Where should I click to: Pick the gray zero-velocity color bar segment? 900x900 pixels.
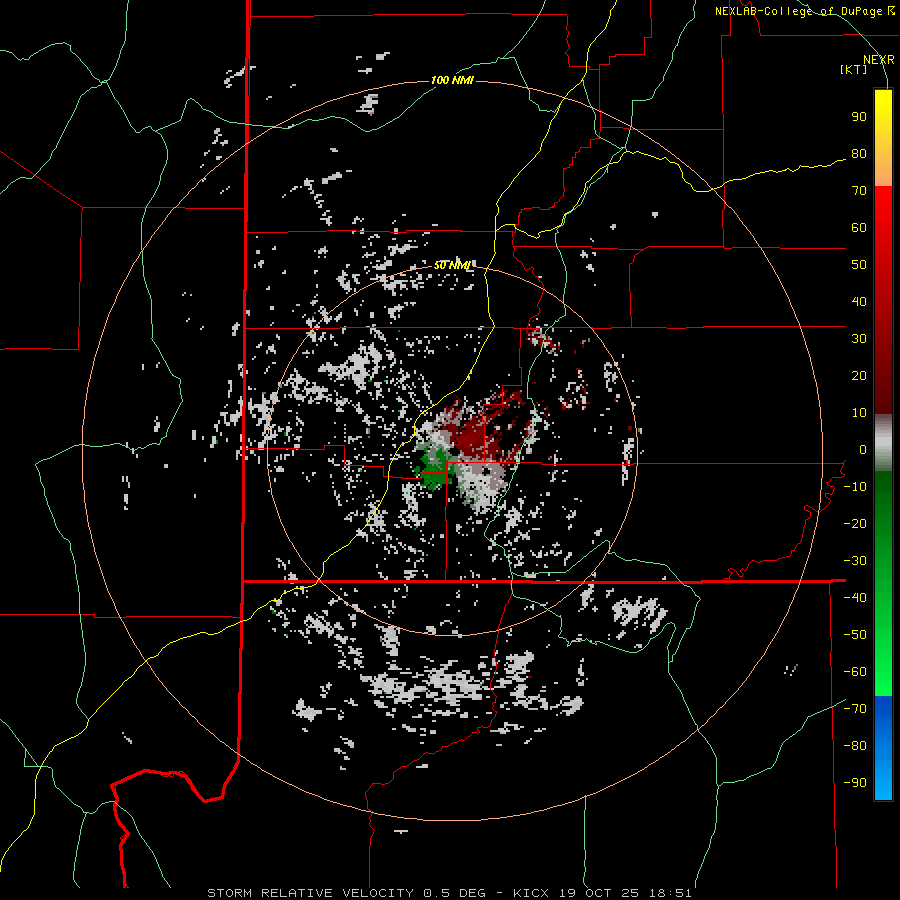pos(883,443)
